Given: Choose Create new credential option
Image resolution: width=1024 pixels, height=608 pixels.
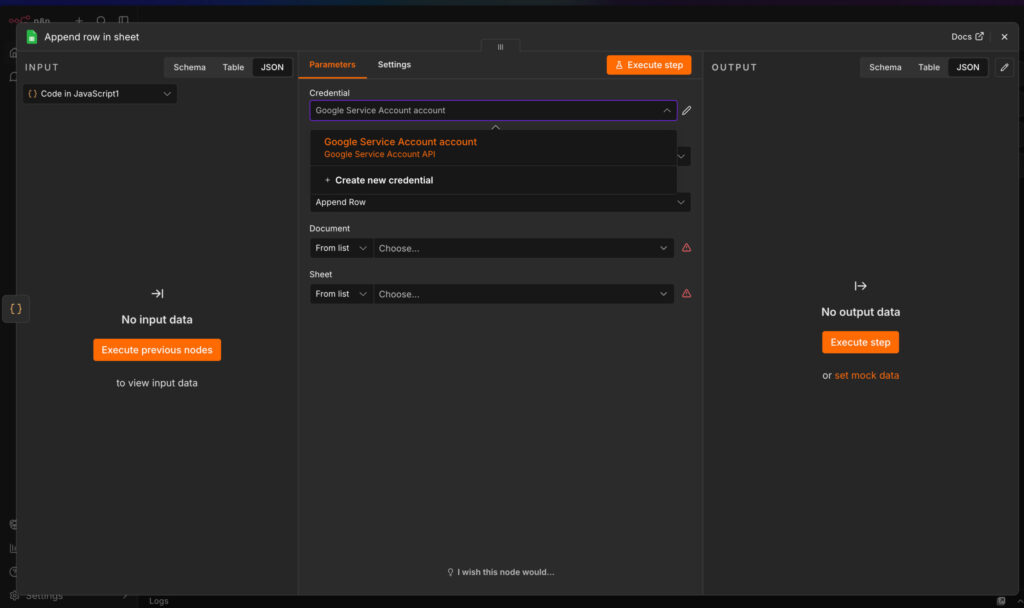Looking at the screenshot, I should pos(493,180).
